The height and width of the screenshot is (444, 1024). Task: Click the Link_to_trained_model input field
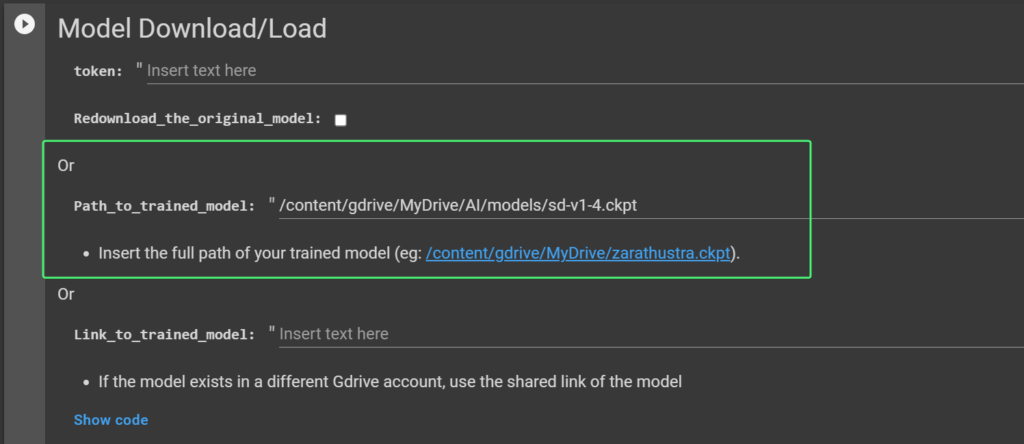651,334
